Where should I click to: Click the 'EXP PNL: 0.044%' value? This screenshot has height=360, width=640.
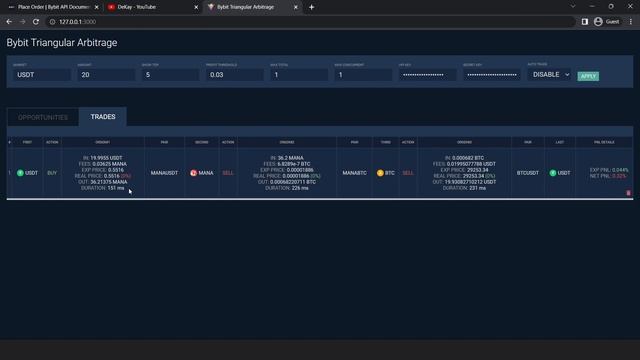[609, 170]
